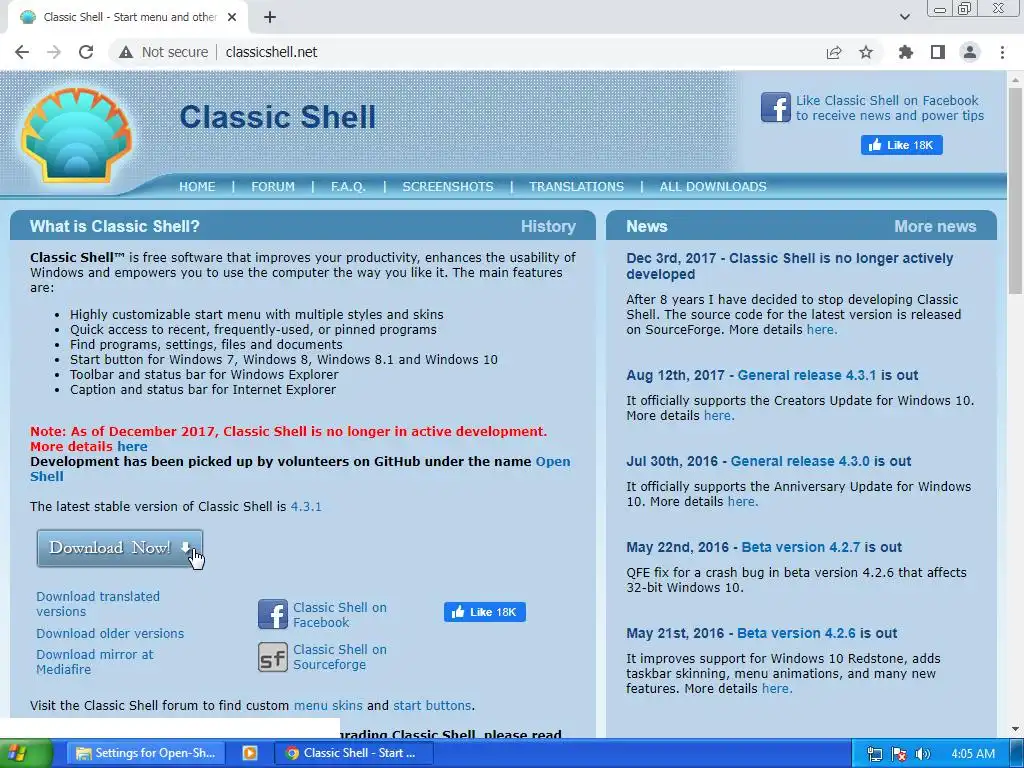This screenshot has width=1024, height=768.
Task: Click the Facebook icon beside Classic Shell on Facebook
Action: click(273, 615)
